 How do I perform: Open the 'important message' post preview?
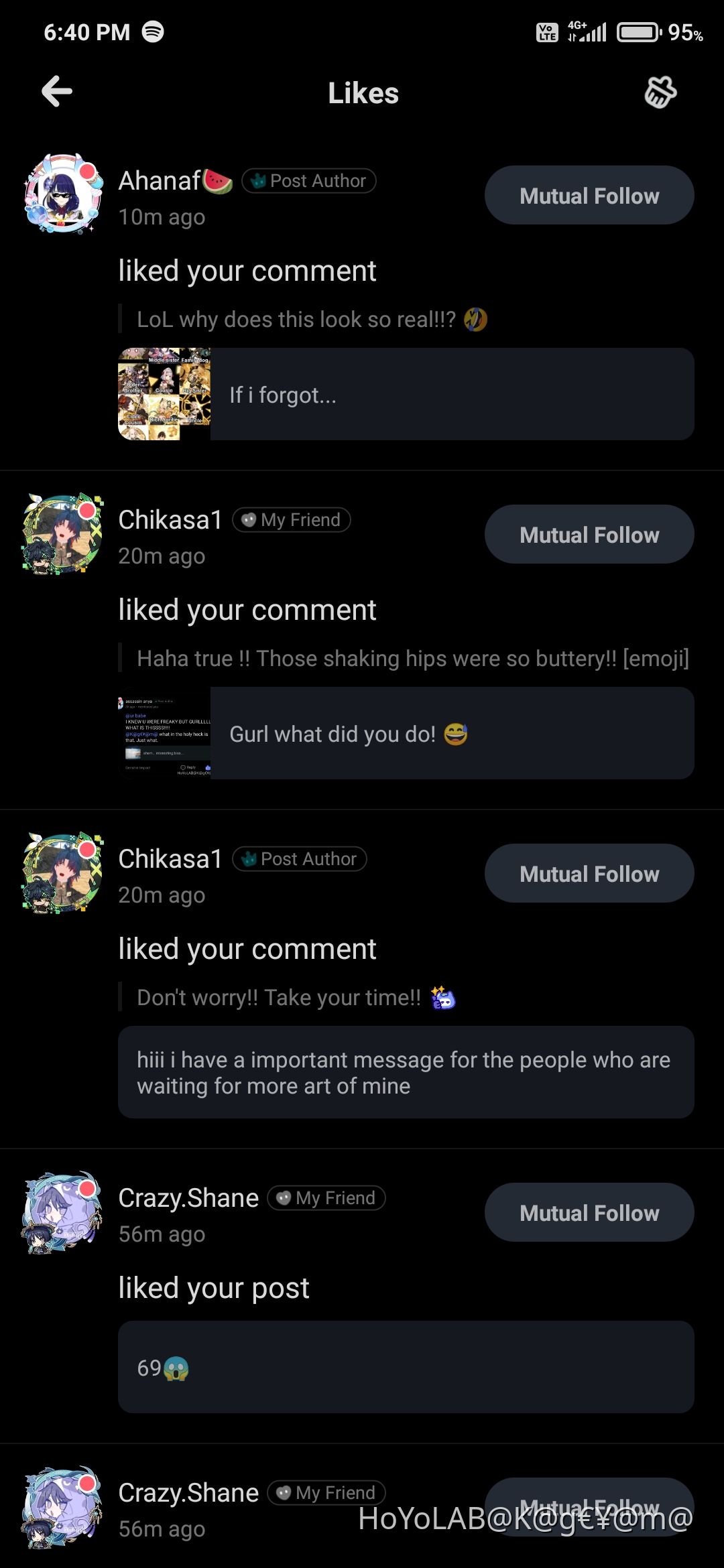click(x=406, y=1073)
